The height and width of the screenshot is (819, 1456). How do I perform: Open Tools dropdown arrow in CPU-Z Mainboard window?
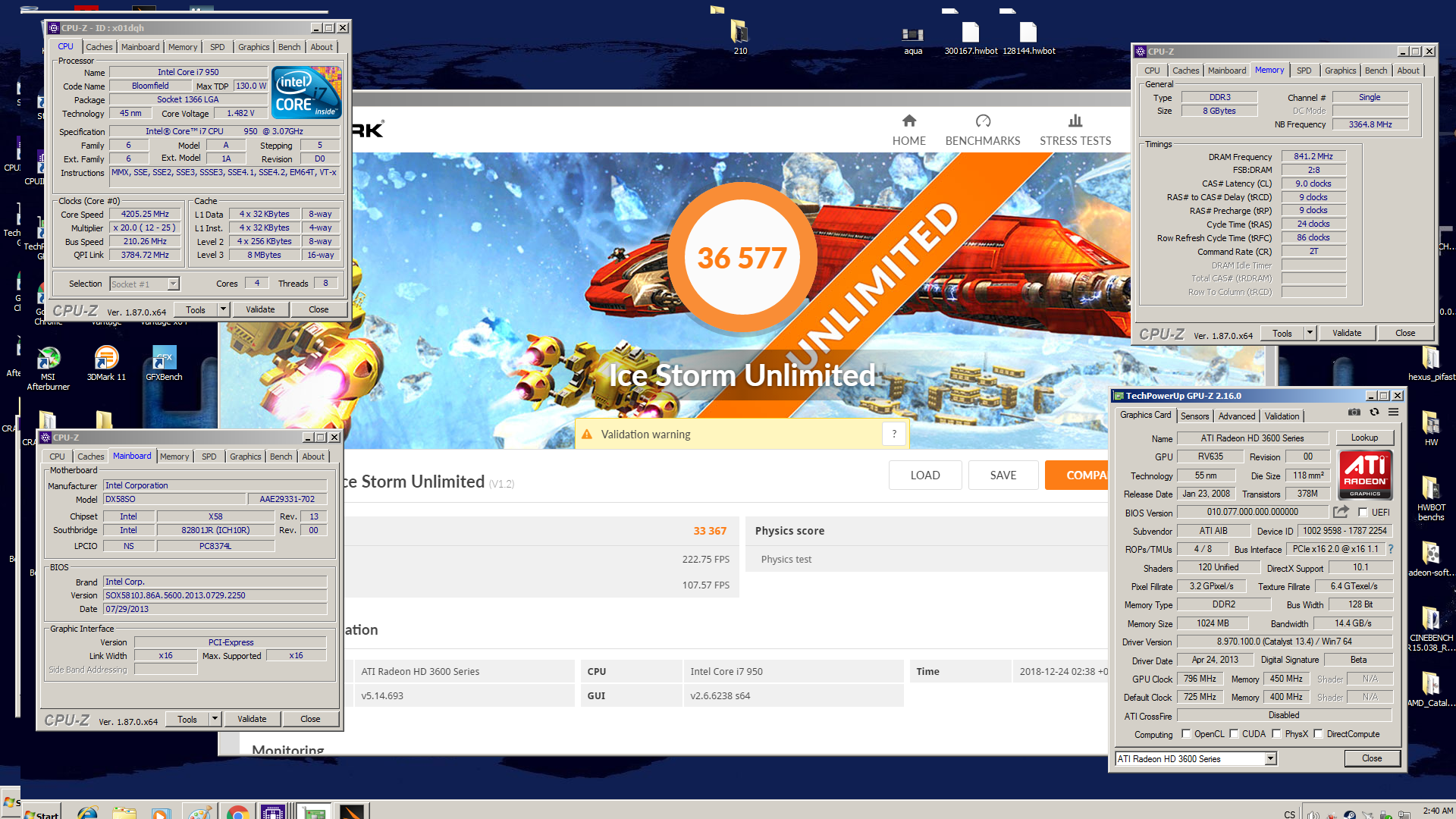coord(215,719)
